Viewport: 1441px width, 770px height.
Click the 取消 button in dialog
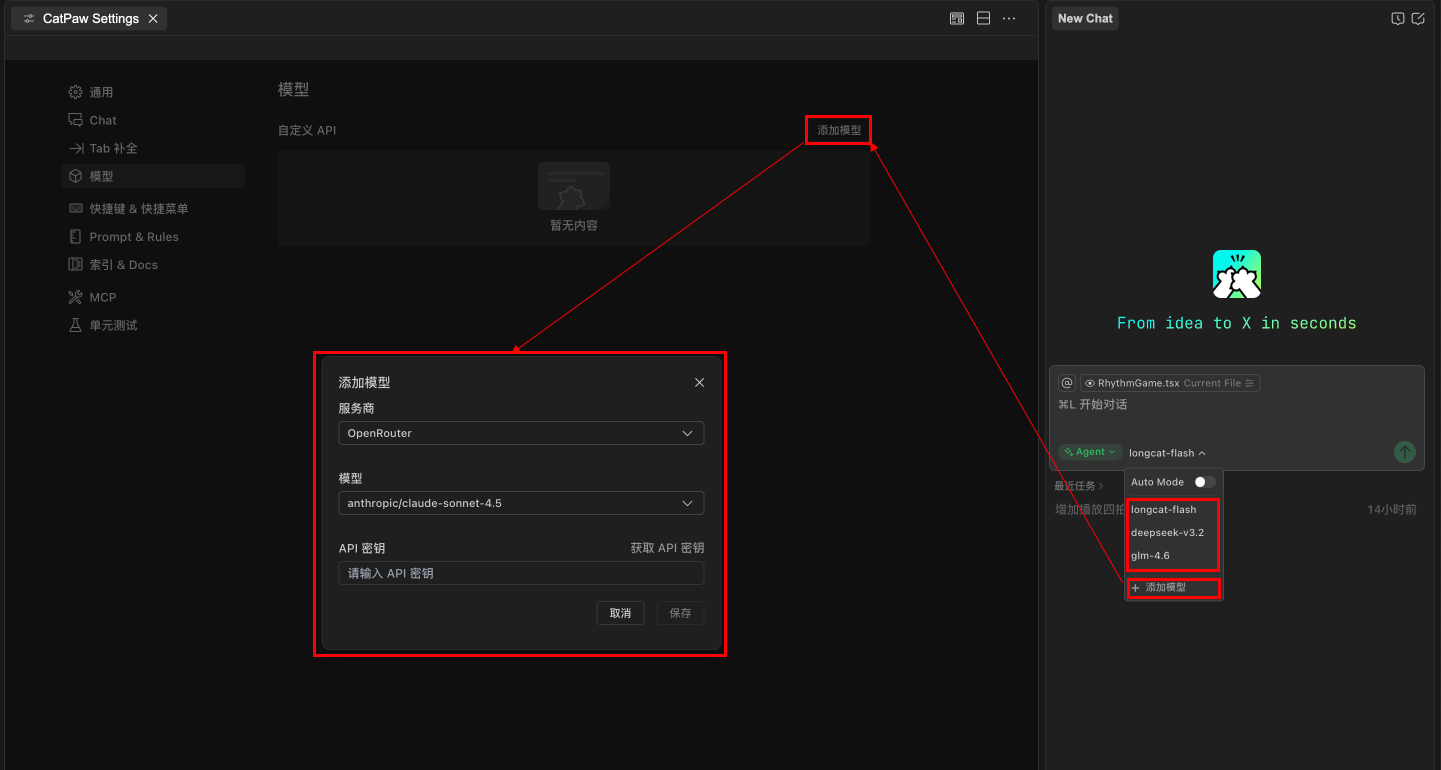[620, 613]
